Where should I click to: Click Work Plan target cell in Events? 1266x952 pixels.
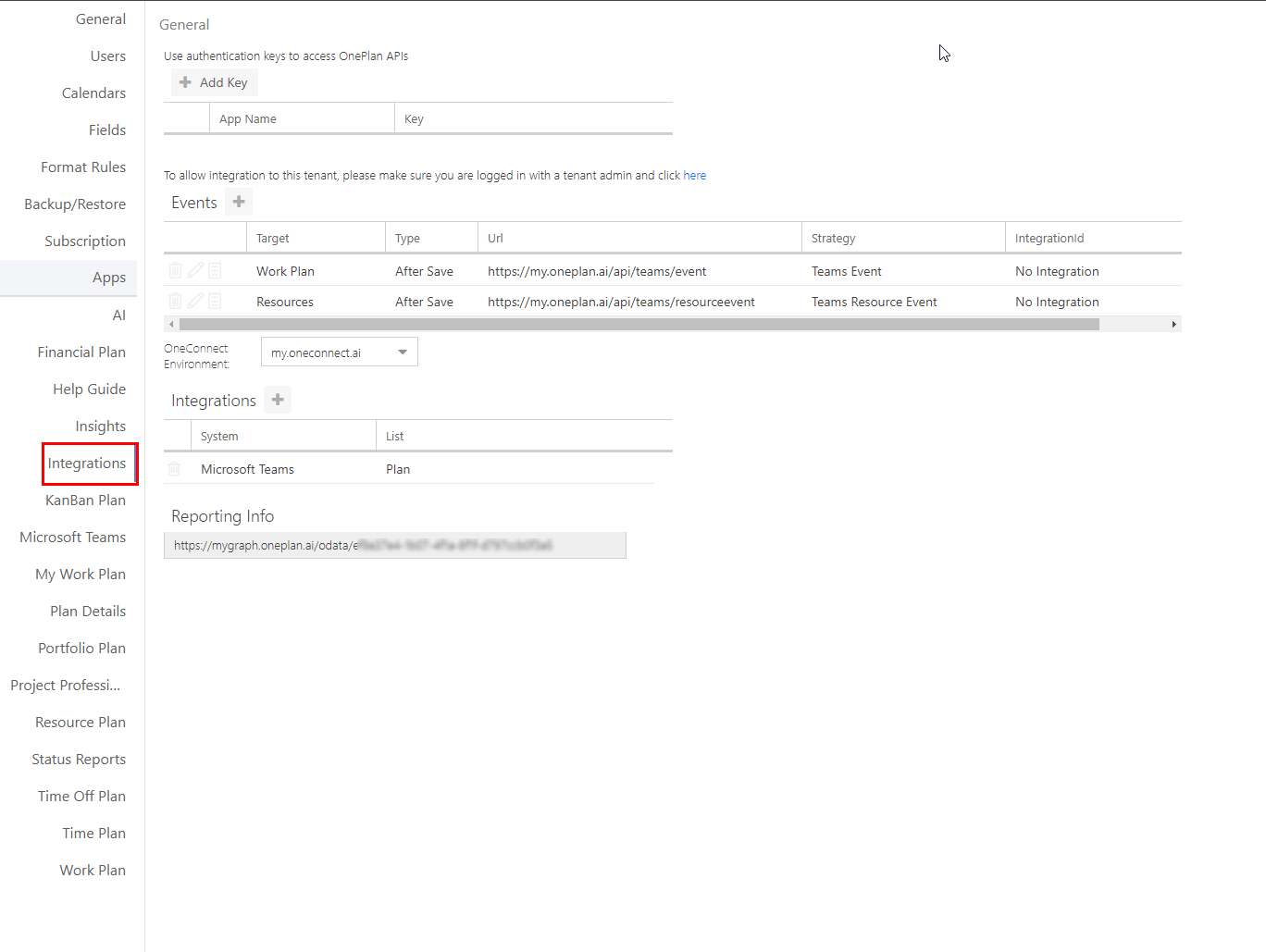tap(285, 271)
